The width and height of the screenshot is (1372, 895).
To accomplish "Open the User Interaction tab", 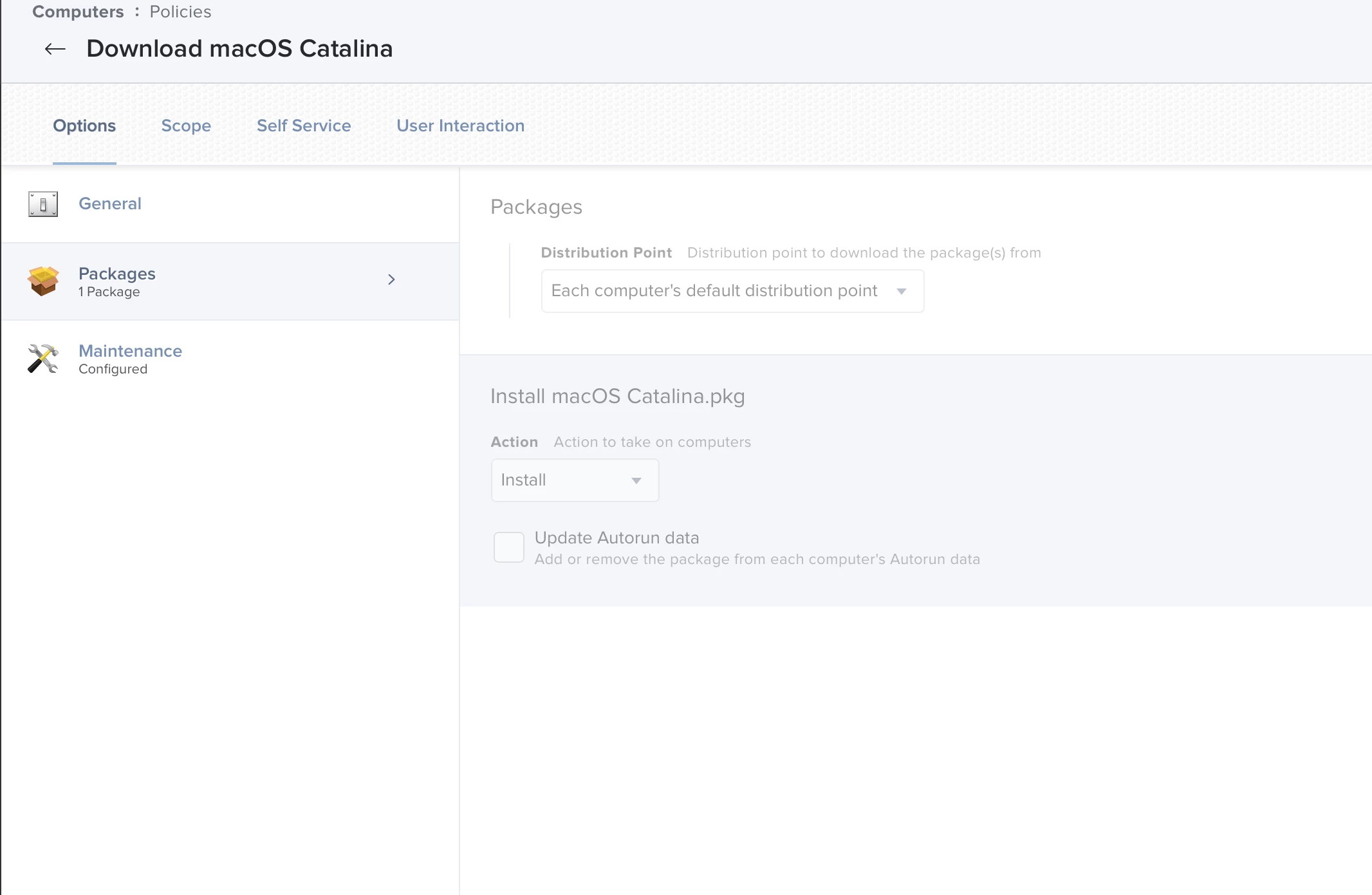I will pos(461,126).
